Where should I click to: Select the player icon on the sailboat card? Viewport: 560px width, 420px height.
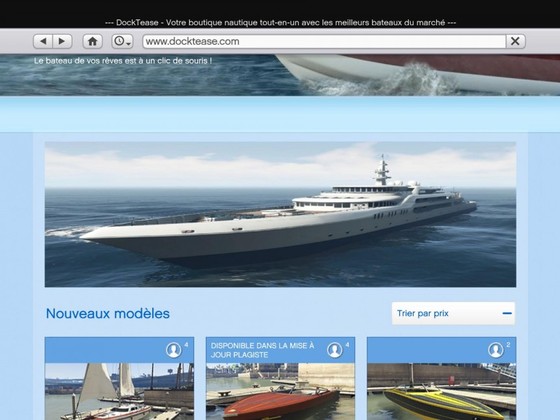[x=174, y=350]
